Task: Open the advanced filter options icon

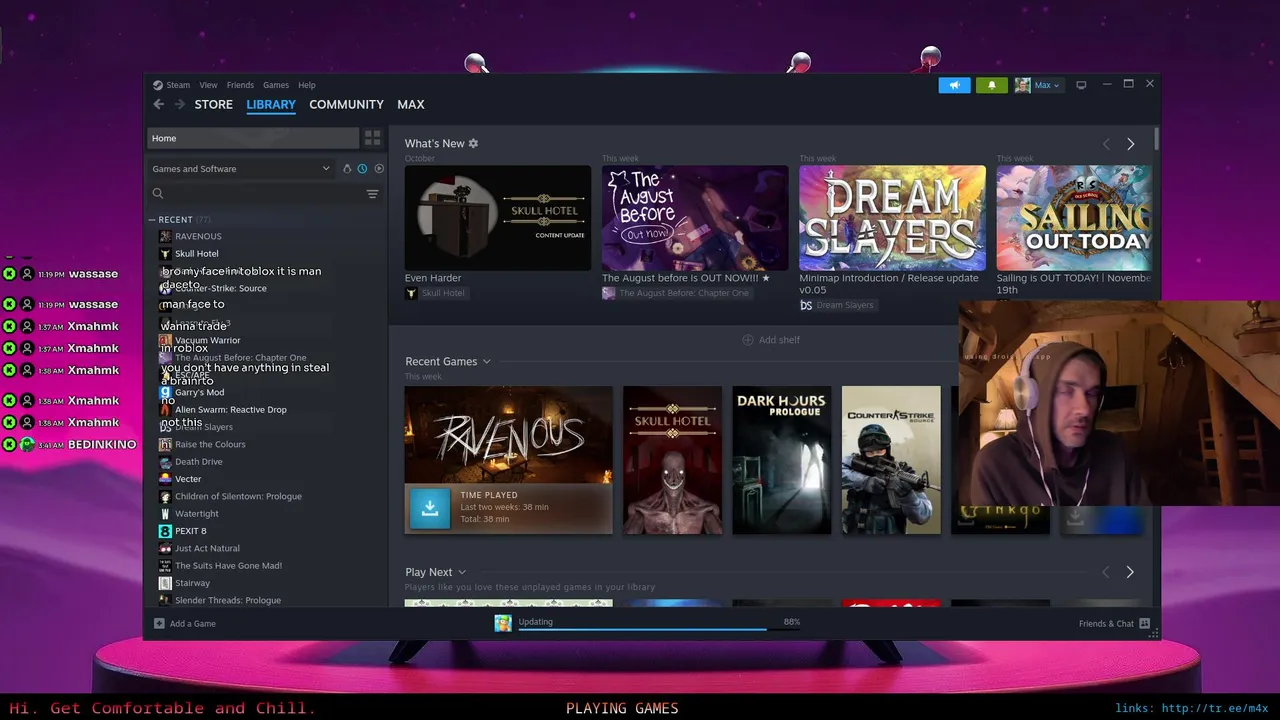Action: [372, 194]
